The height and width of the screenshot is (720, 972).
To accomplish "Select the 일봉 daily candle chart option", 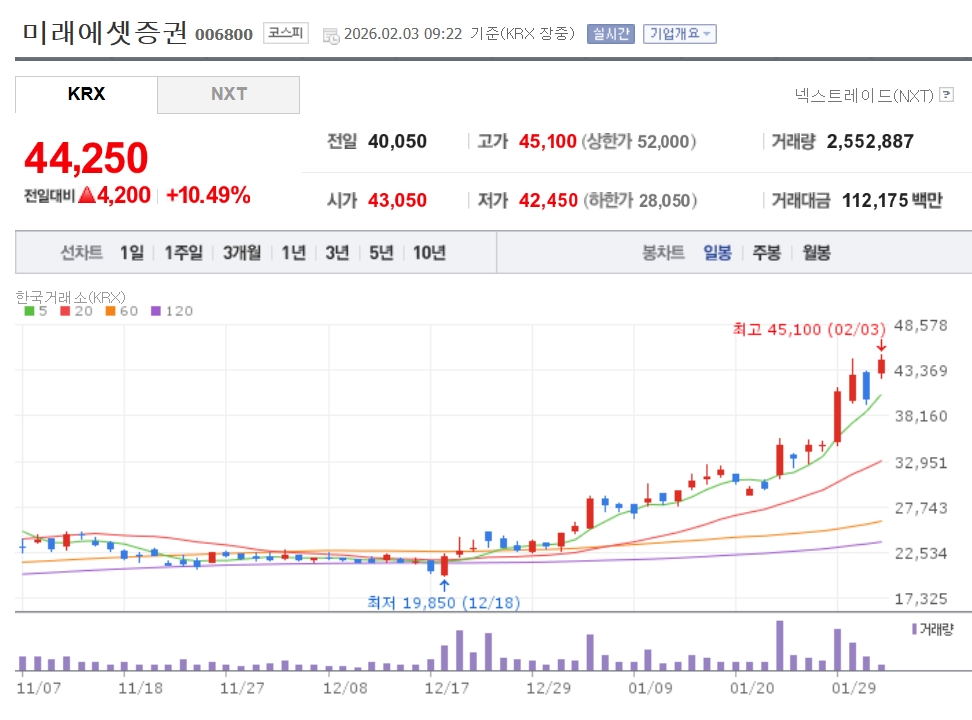I will click(717, 252).
